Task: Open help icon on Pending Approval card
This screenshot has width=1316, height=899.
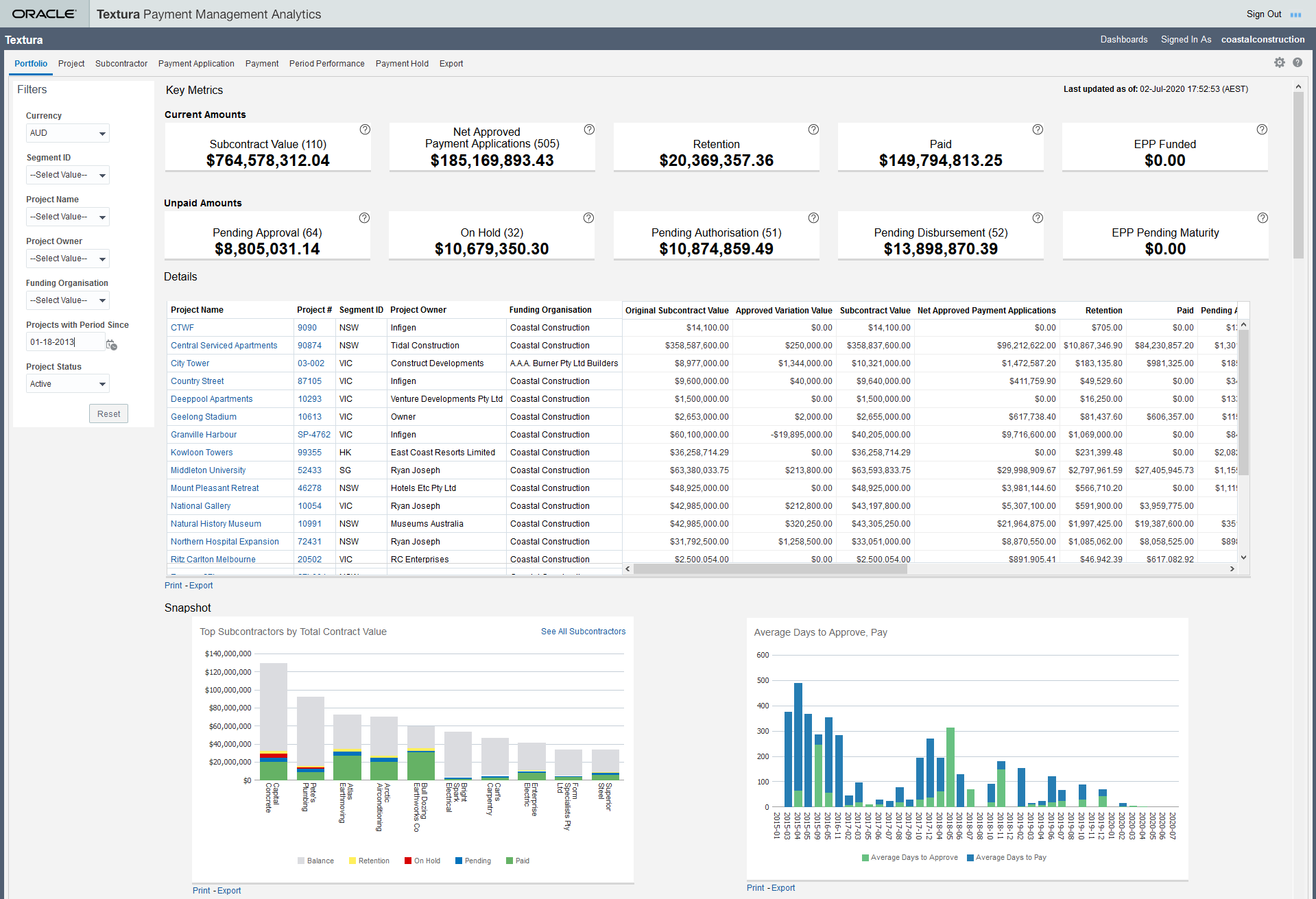Action: pyautogui.click(x=364, y=217)
